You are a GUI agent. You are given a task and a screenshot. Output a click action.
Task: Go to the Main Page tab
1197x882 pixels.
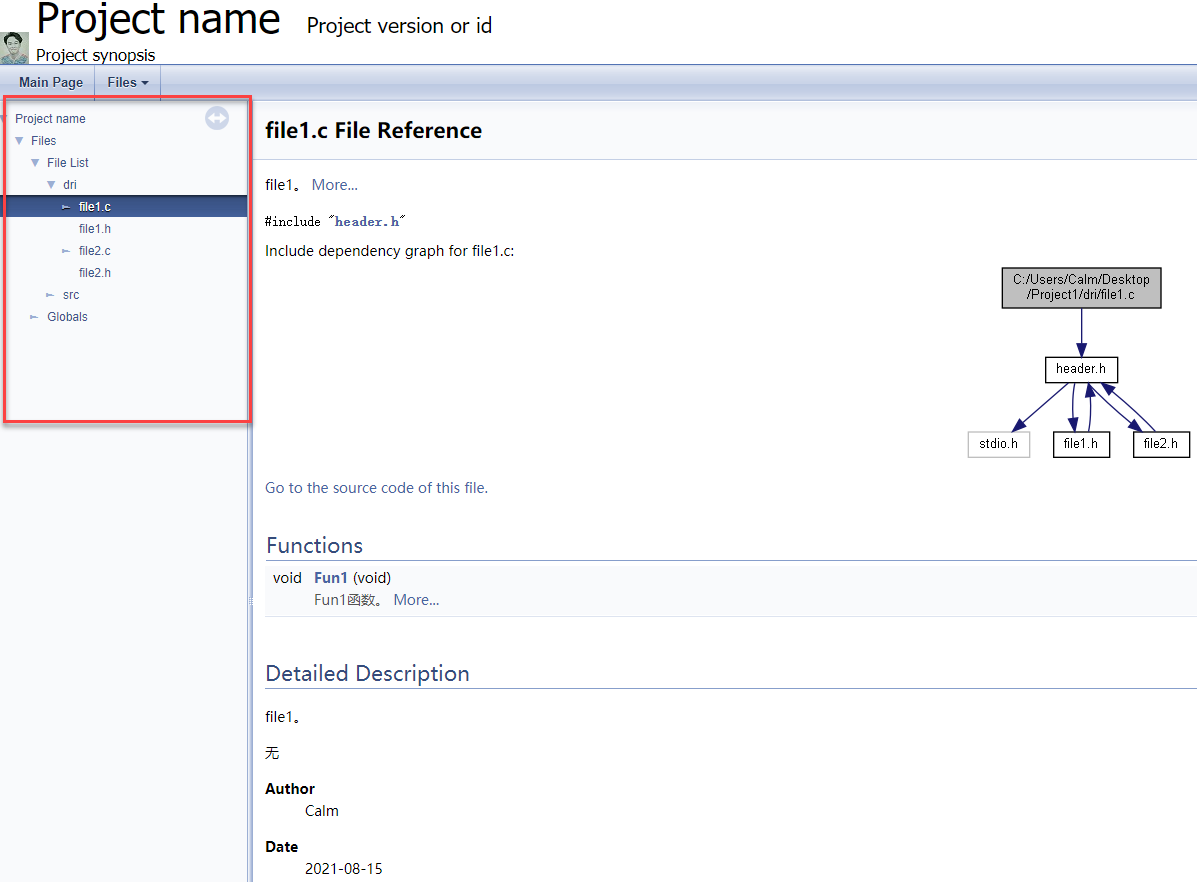pos(50,82)
